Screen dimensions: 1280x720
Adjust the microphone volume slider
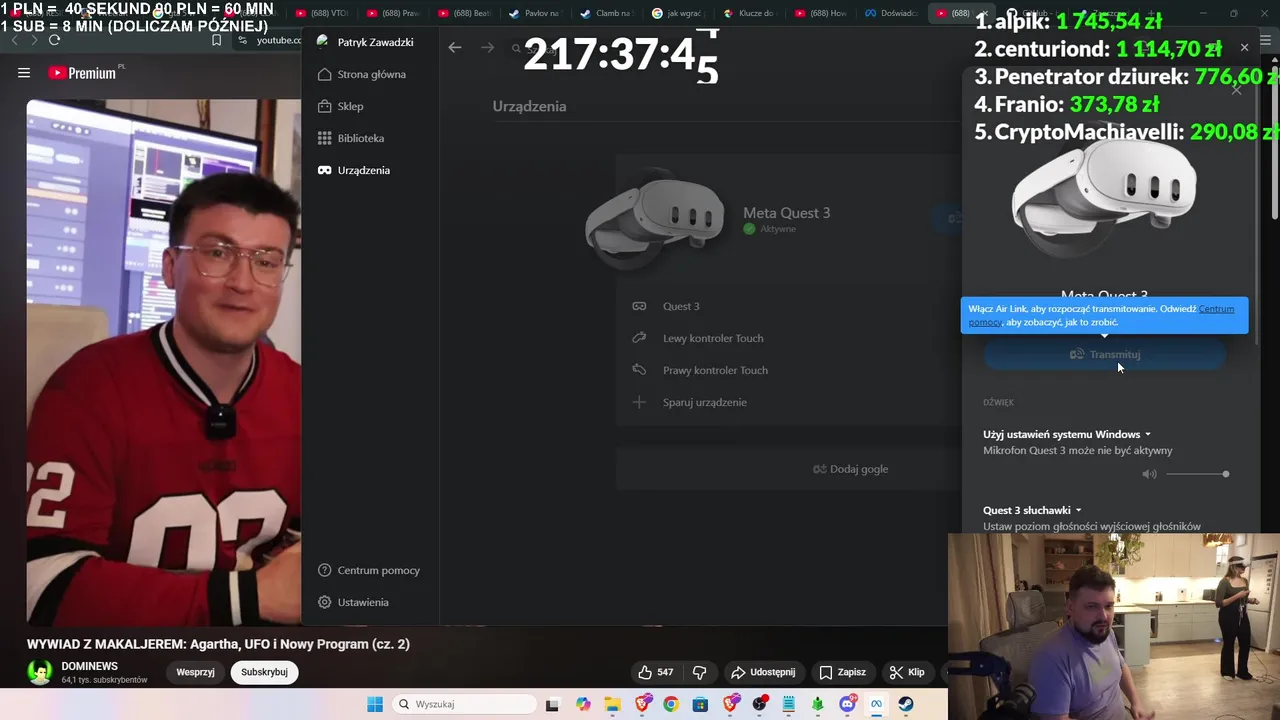pos(1197,474)
